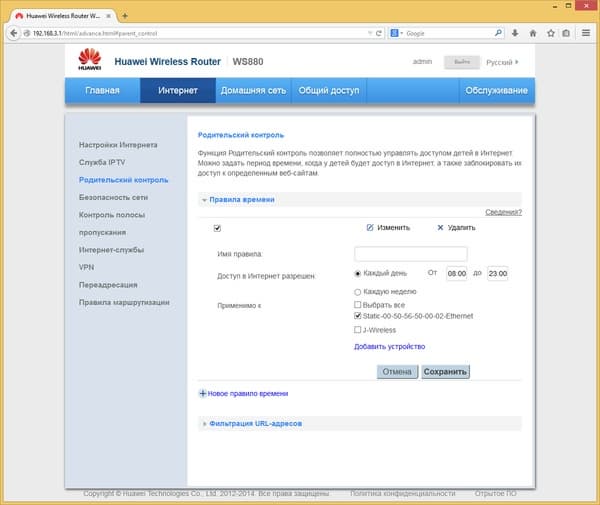Select the Каждый день radio button
600x505 pixels.
(357, 274)
